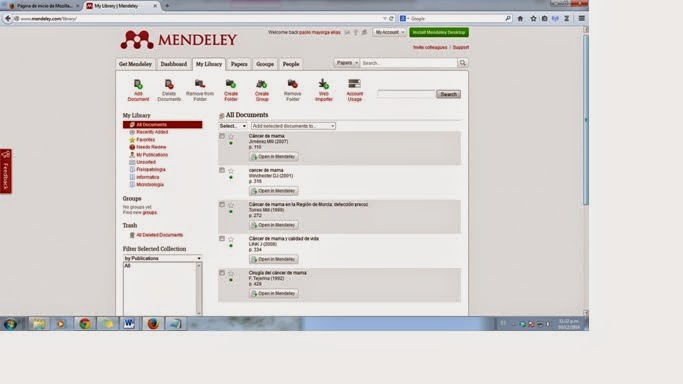The image size is (683, 384).
Task: Click the Mendeley logo
Action: pos(179,40)
